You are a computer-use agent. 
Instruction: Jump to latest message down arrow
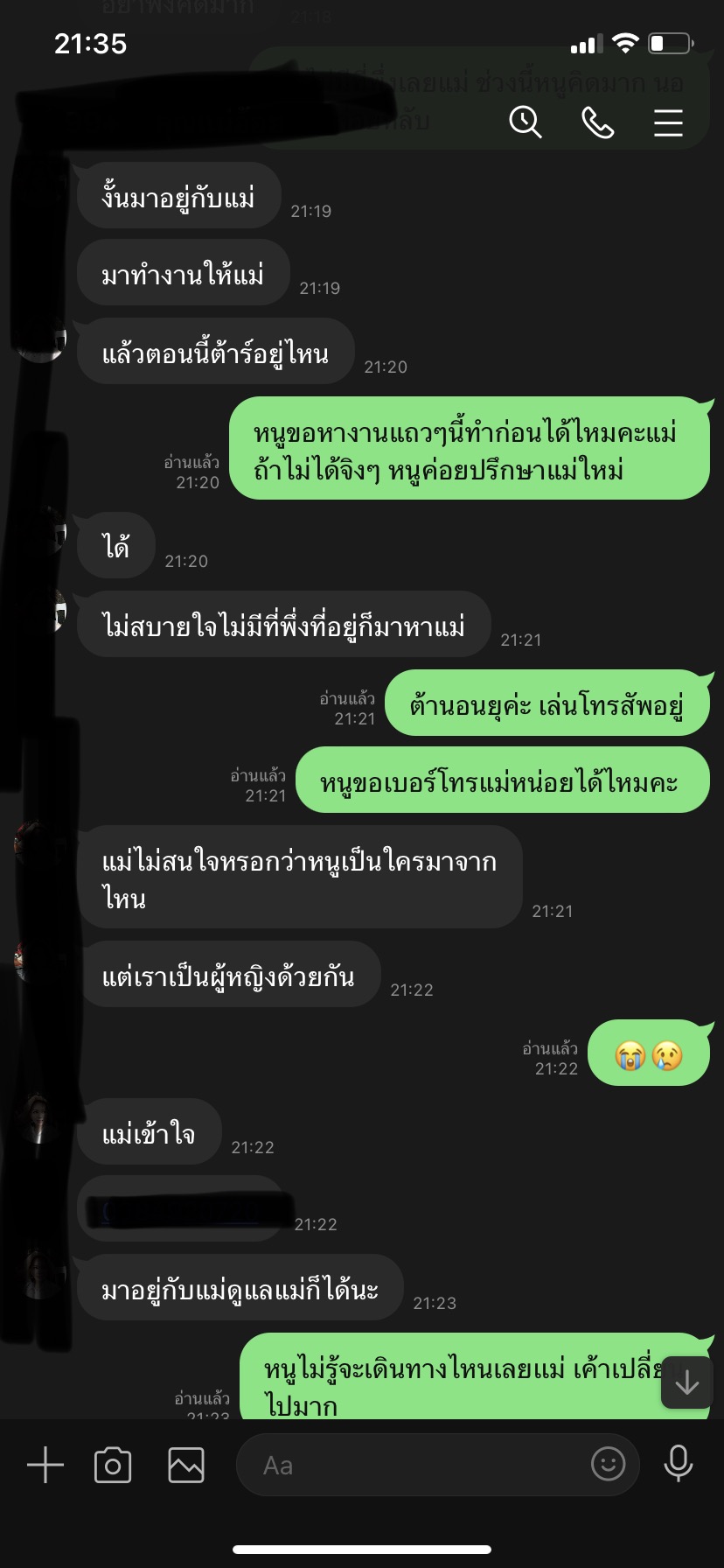[x=687, y=1382]
